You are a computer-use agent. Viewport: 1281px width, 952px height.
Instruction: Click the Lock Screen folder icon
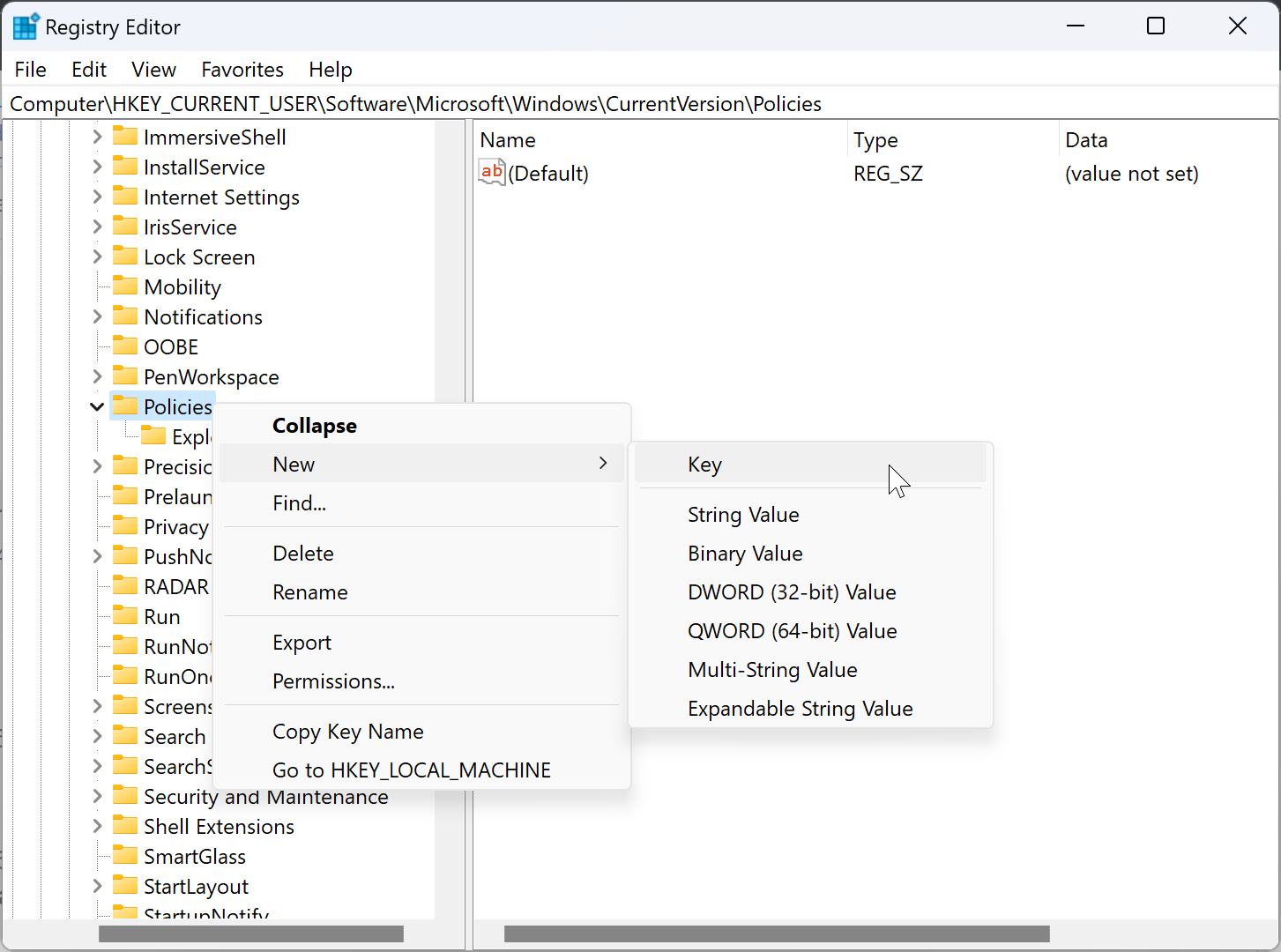click(x=125, y=257)
